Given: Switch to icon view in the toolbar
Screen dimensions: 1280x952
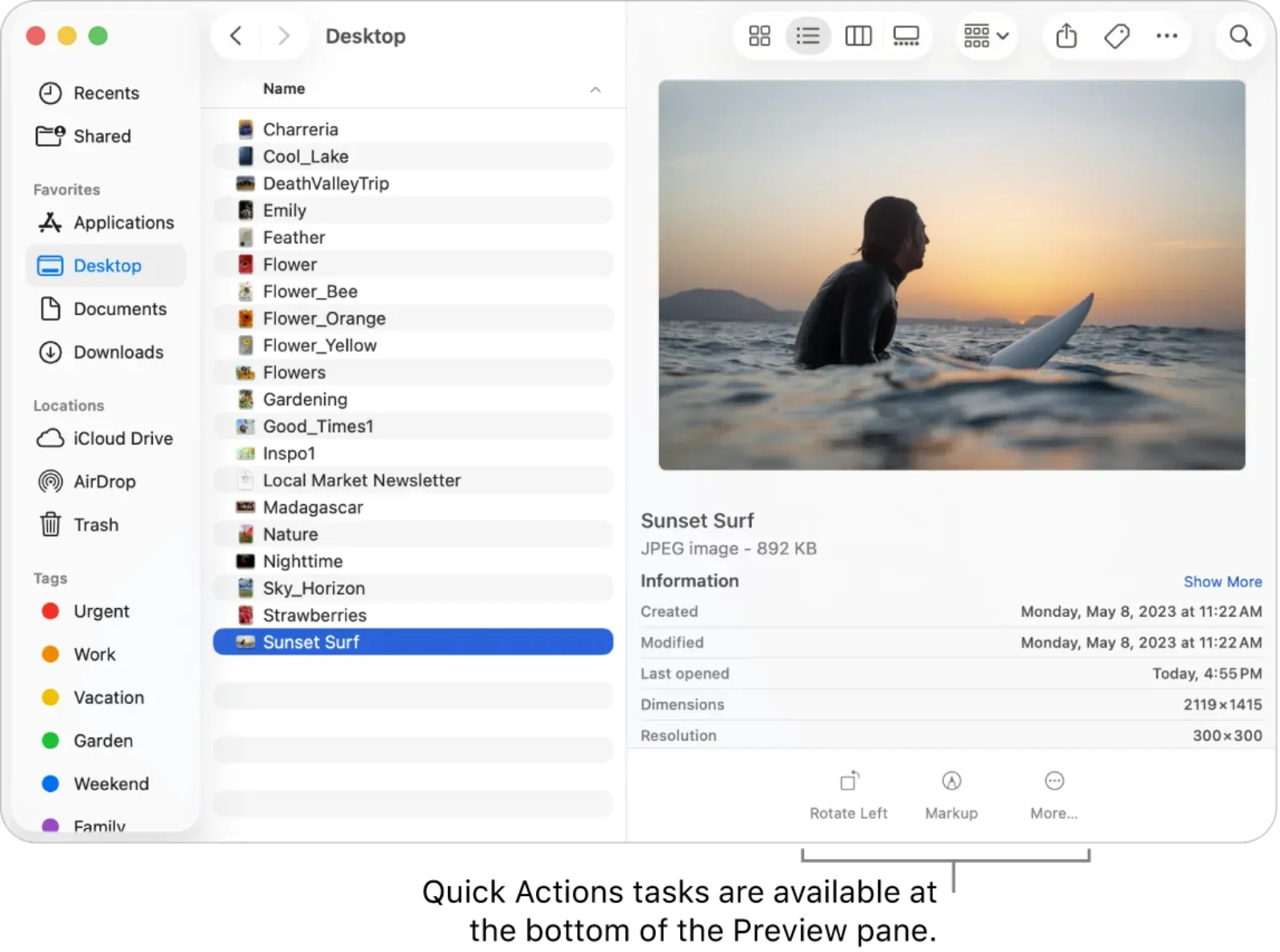Looking at the screenshot, I should pos(758,35).
